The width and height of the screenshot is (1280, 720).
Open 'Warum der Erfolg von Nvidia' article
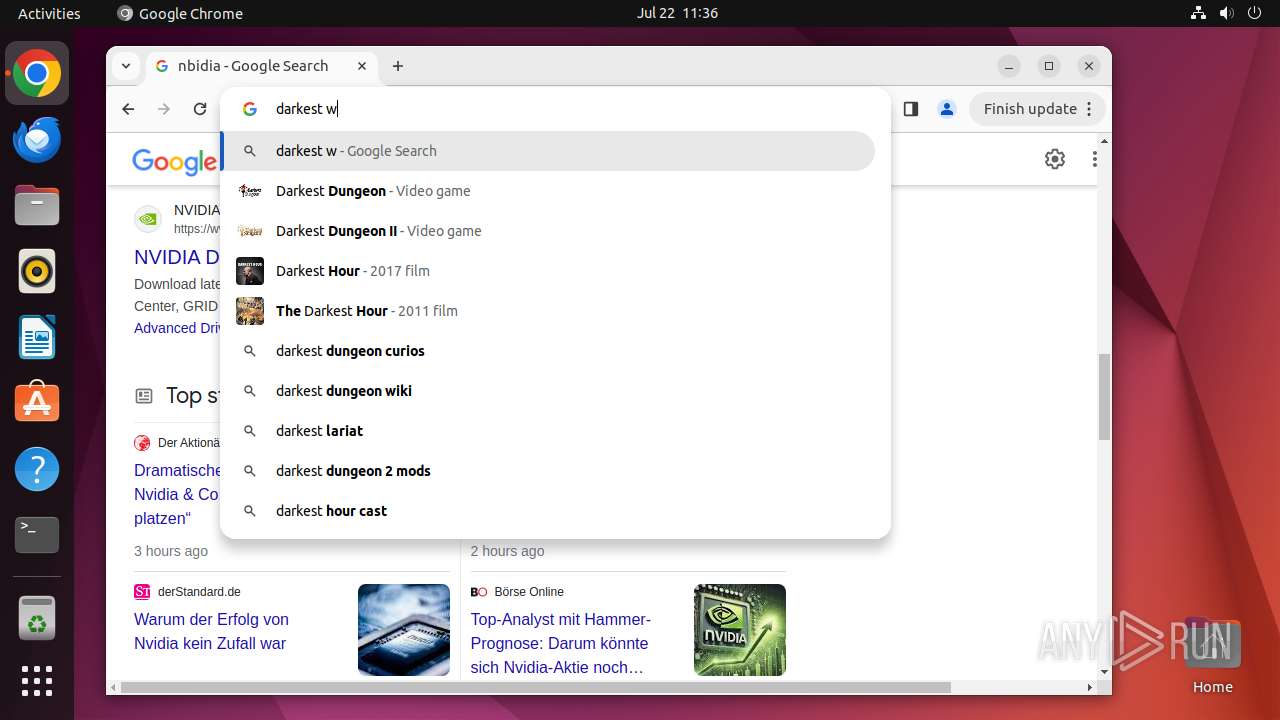[x=211, y=631]
